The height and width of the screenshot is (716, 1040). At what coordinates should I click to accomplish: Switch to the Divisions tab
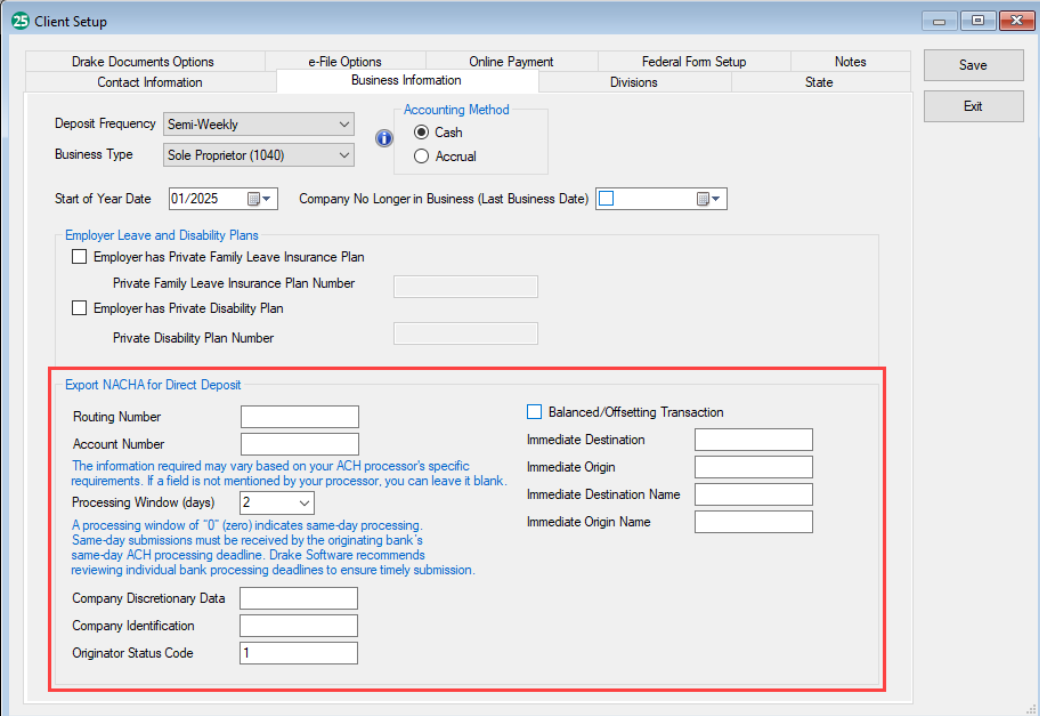(633, 81)
